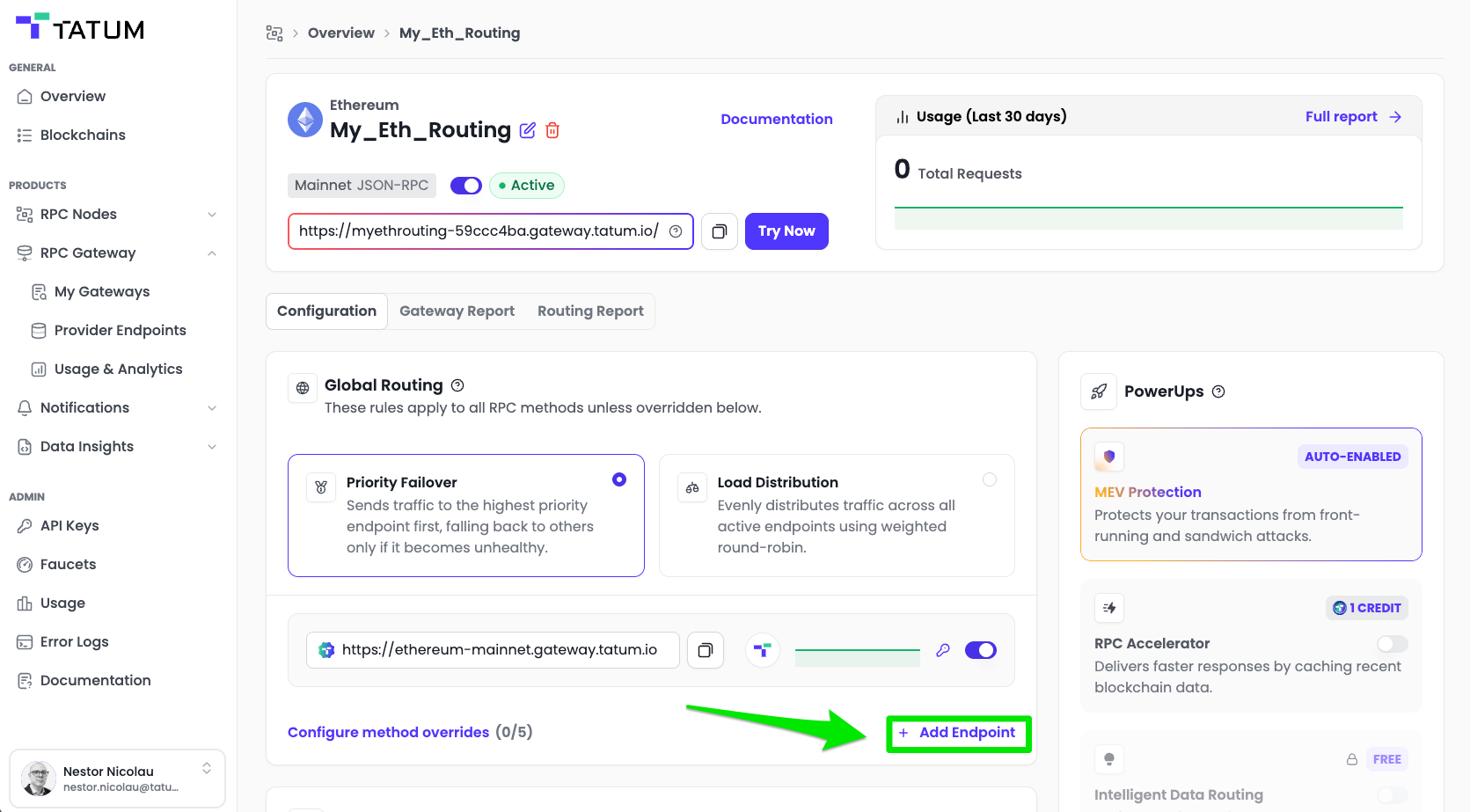Click Nestor Nicolau's profile avatar
Image resolution: width=1470 pixels, height=812 pixels.
pyautogui.click(x=38, y=779)
